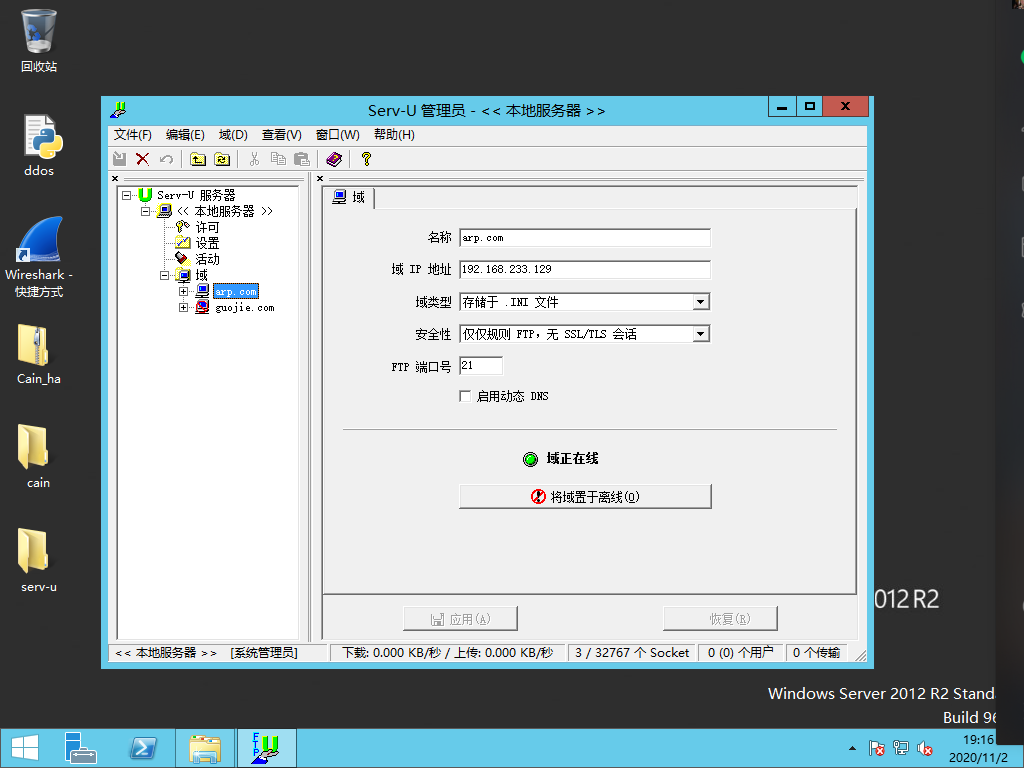Viewport: 1024px width, 768px height.
Task: Open the Wireshark shortcut on desktop
Action: click(x=39, y=257)
